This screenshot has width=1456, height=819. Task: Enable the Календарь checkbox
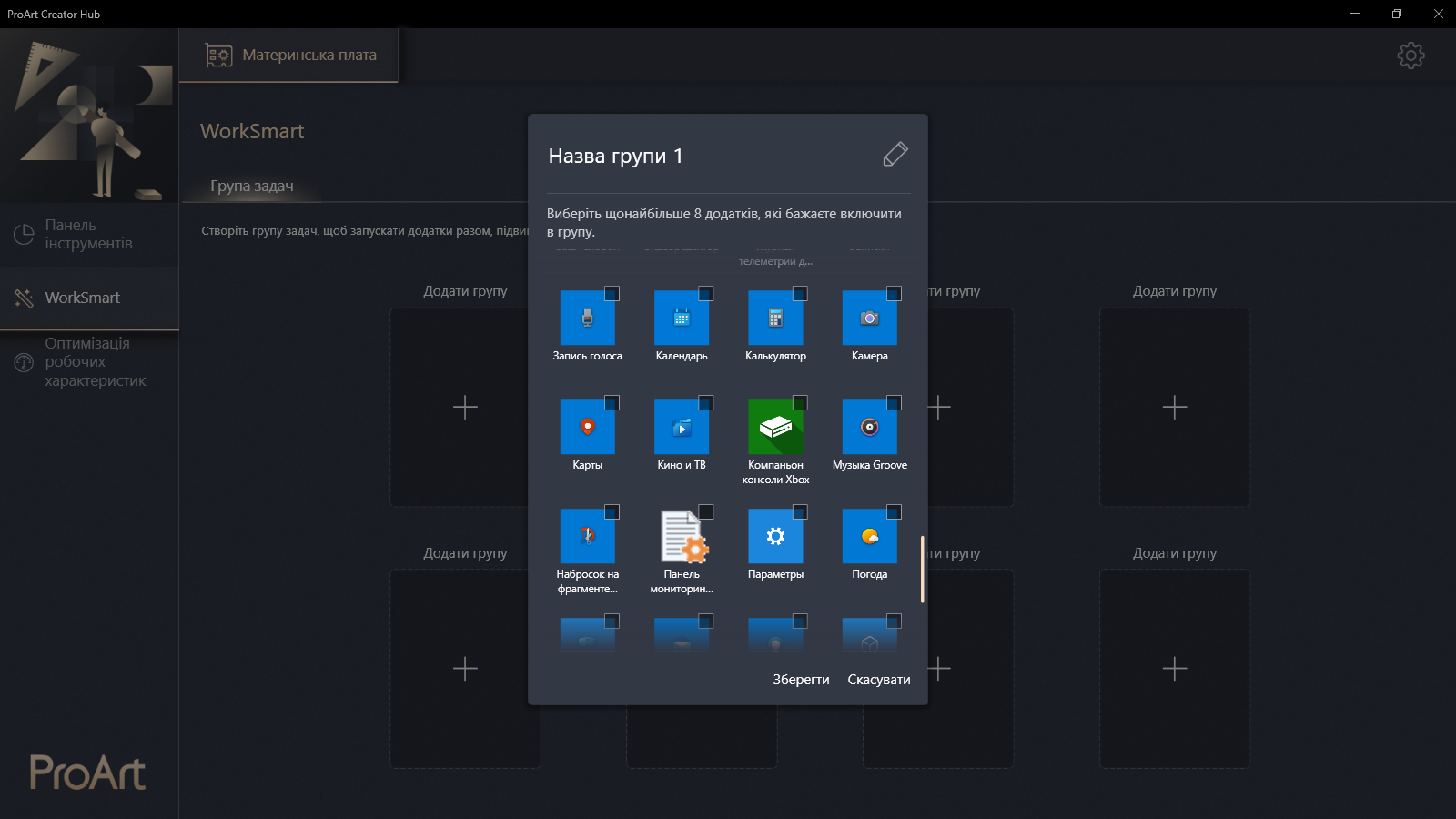click(x=705, y=293)
